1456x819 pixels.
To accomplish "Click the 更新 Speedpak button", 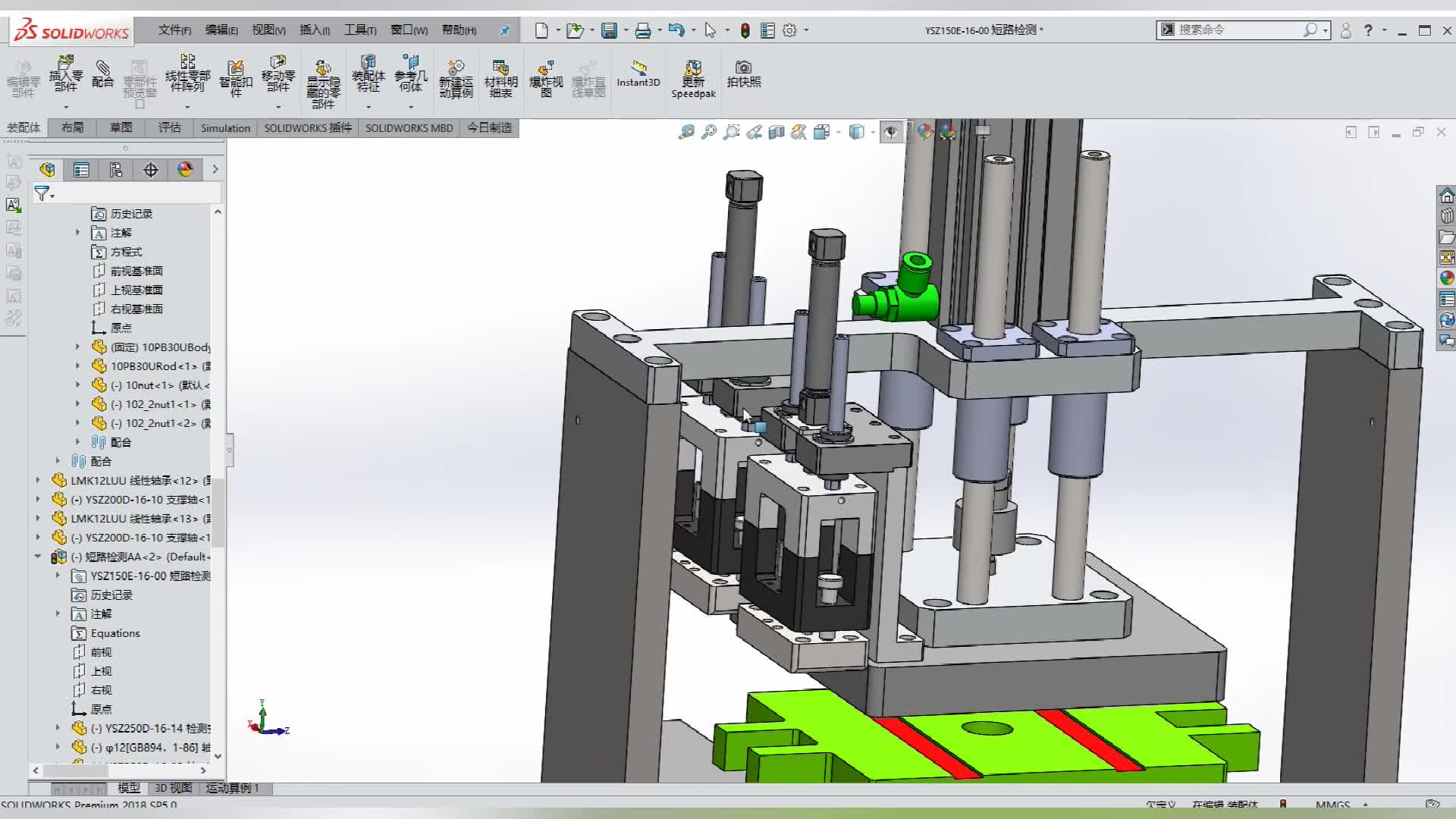I will coord(693,79).
